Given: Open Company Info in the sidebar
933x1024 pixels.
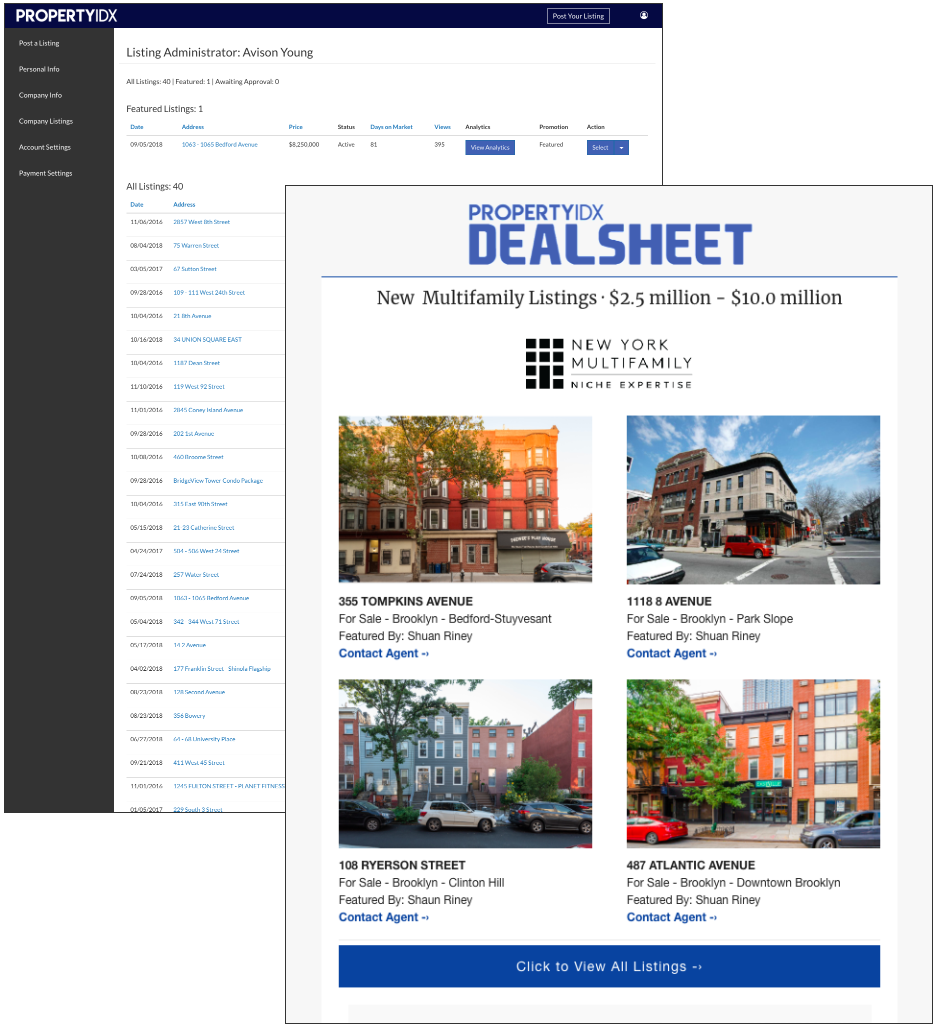Looking at the screenshot, I should [40, 95].
